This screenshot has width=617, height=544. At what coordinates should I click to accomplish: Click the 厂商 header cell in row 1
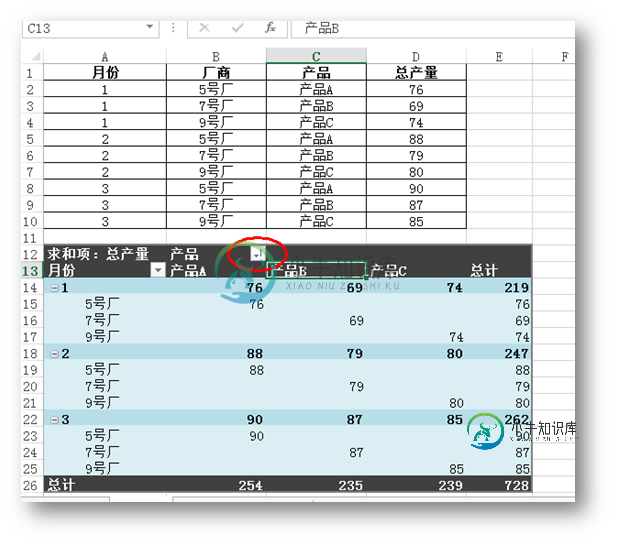pyautogui.click(x=216, y=72)
